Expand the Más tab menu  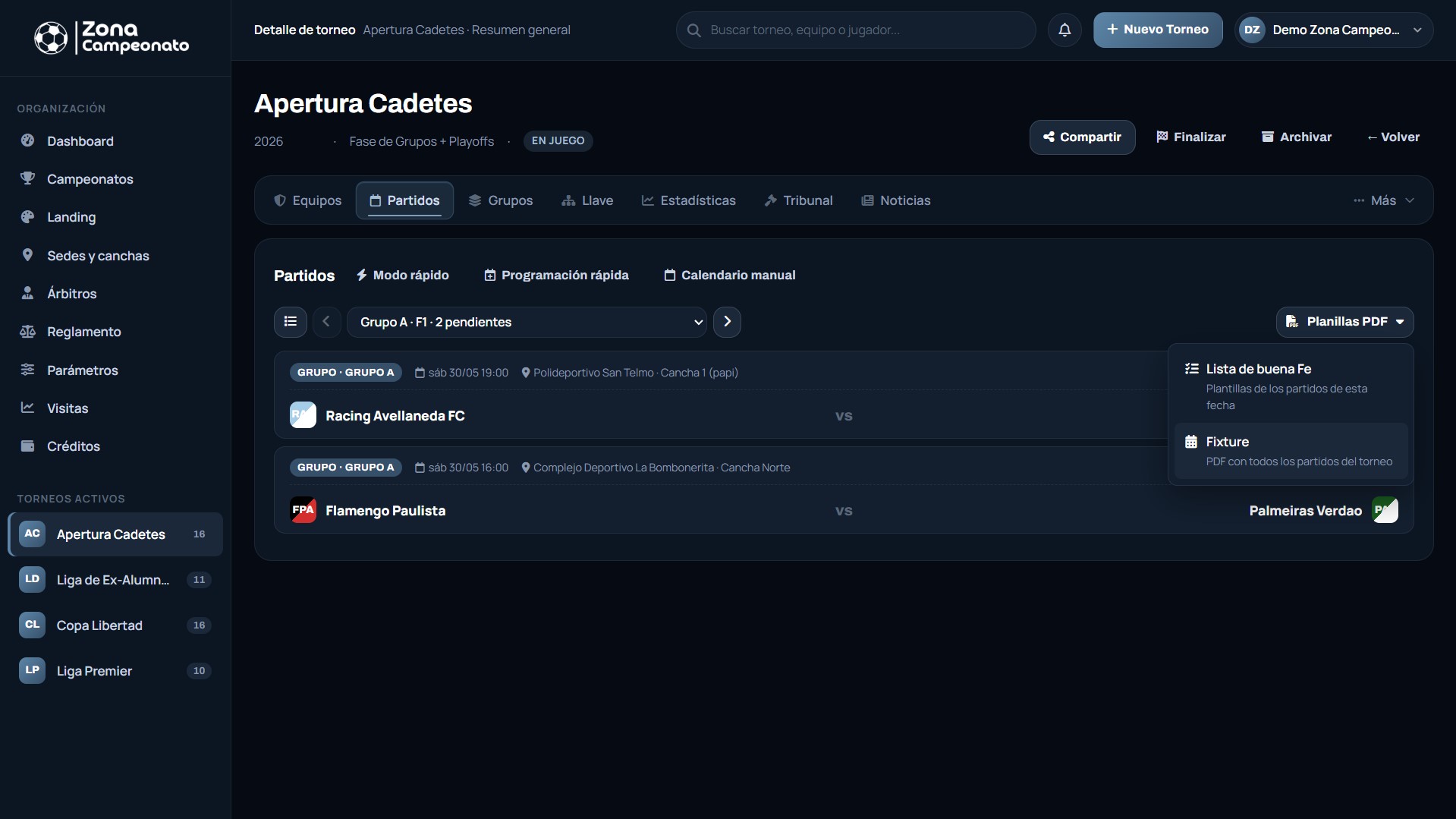[1383, 200]
